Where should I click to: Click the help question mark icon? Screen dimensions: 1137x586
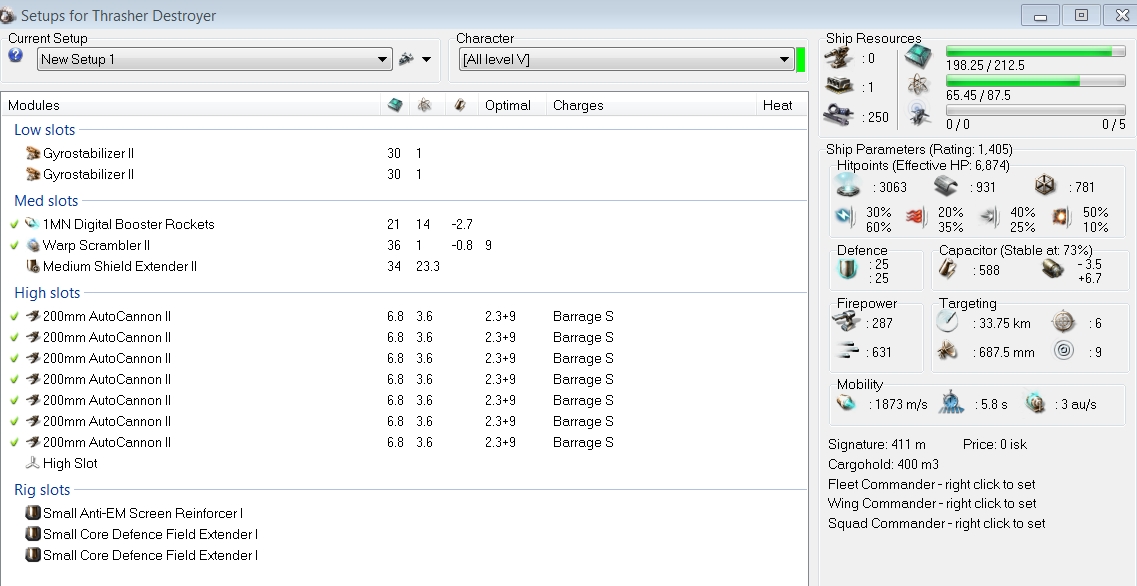click(15, 55)
